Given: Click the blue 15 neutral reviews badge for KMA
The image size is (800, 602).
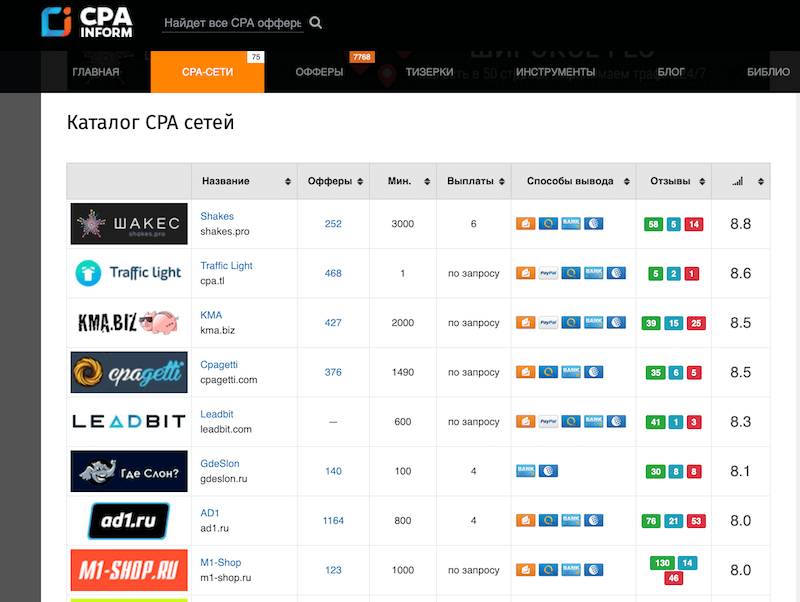Looking at the screenshot, I should [674, 323].
